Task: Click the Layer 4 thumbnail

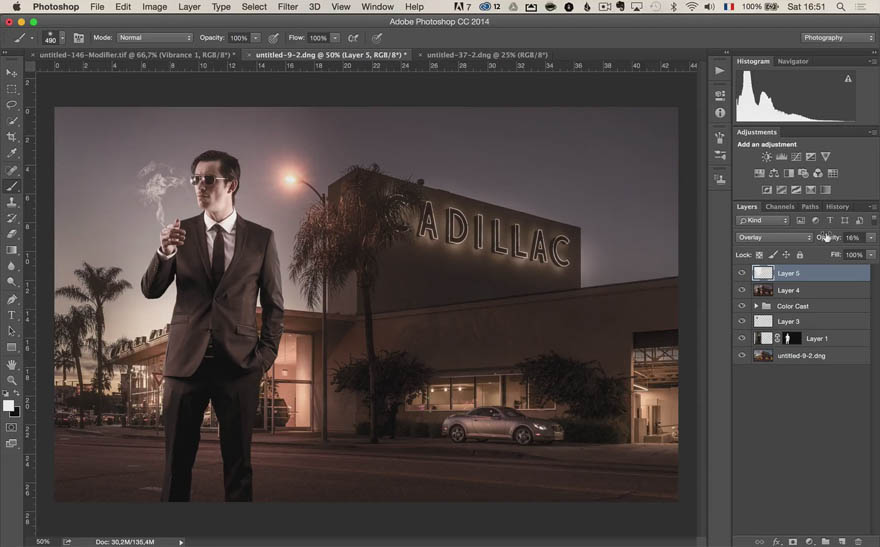Action: [762, 290]
